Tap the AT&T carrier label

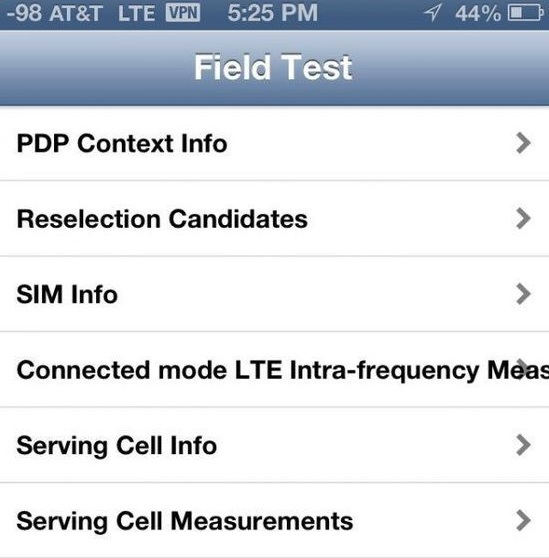tap(76, 14)
